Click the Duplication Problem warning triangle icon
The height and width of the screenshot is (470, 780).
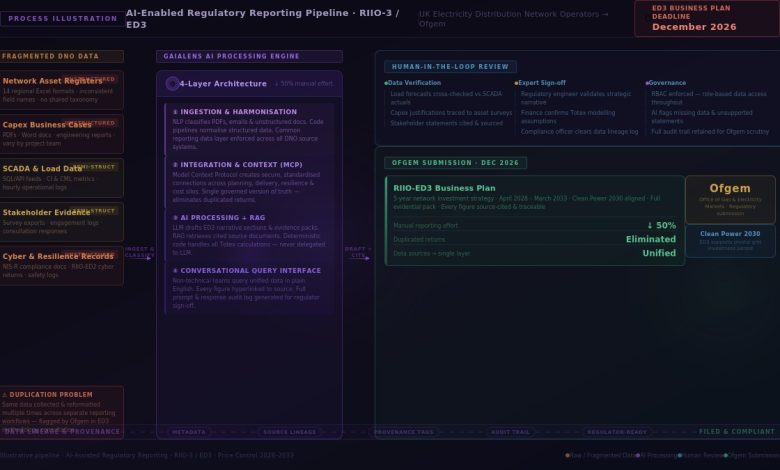coord(5,395)
